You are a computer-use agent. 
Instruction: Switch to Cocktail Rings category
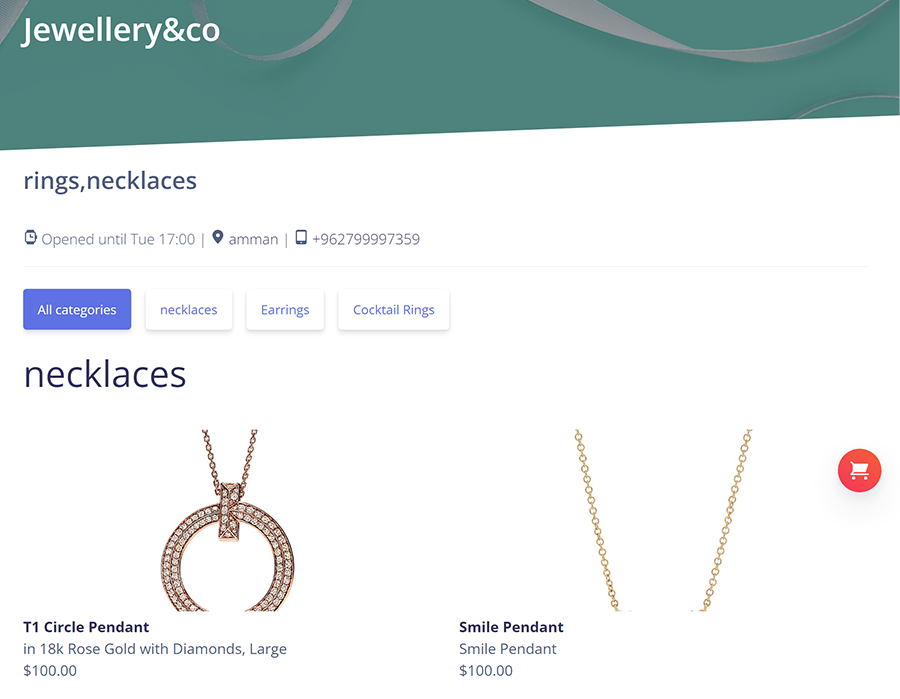click(394, 310)
